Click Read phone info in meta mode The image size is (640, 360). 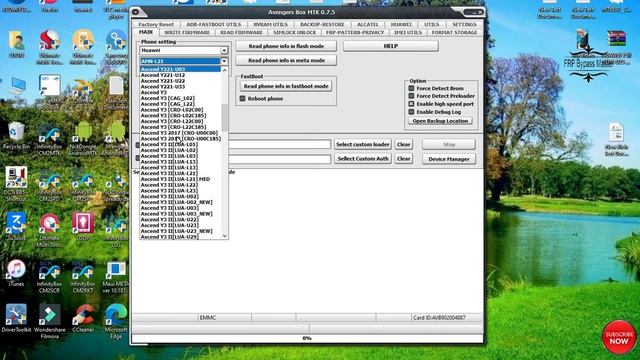[286, 60]
